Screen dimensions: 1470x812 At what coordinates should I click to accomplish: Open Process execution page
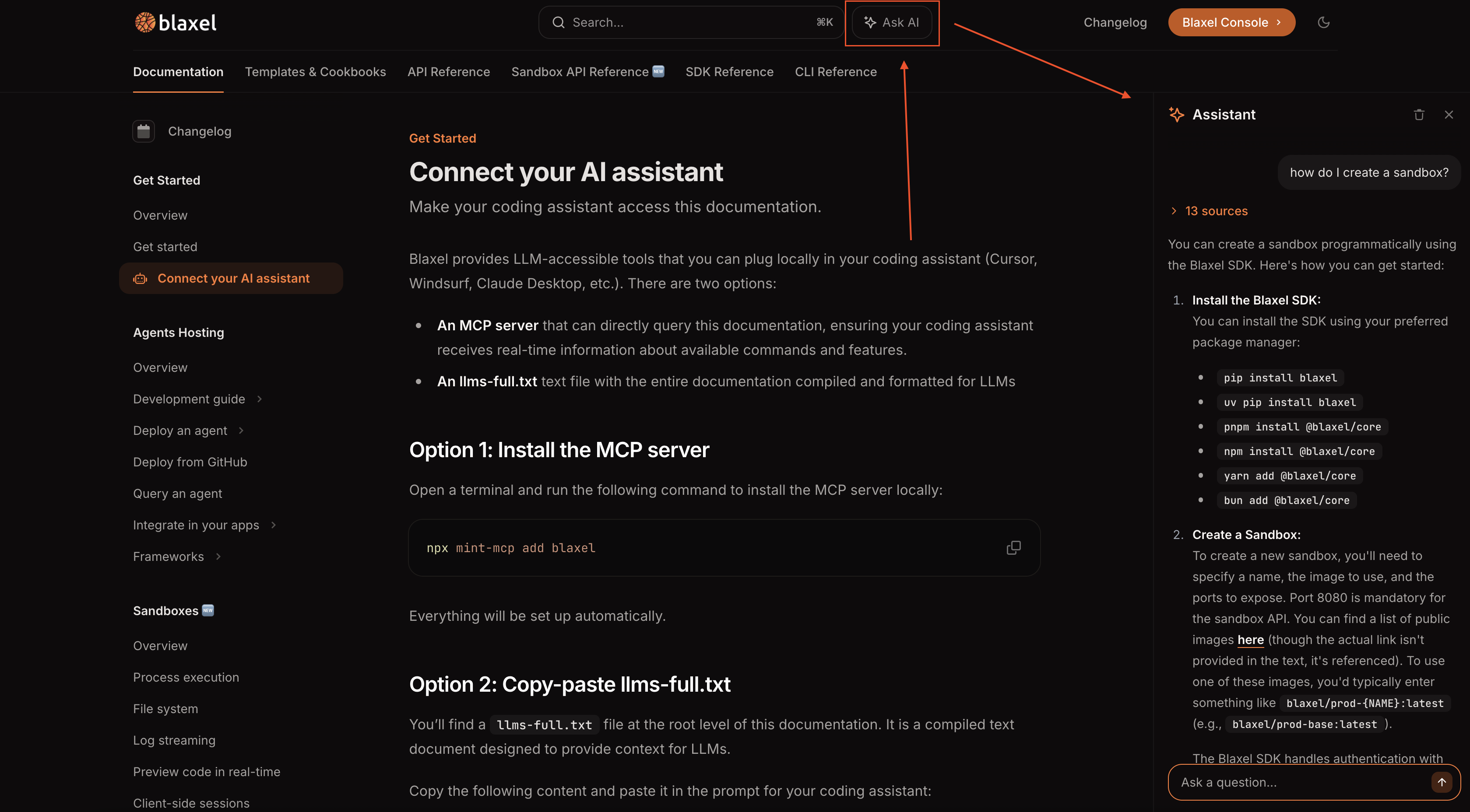click(x=186, y=677)
